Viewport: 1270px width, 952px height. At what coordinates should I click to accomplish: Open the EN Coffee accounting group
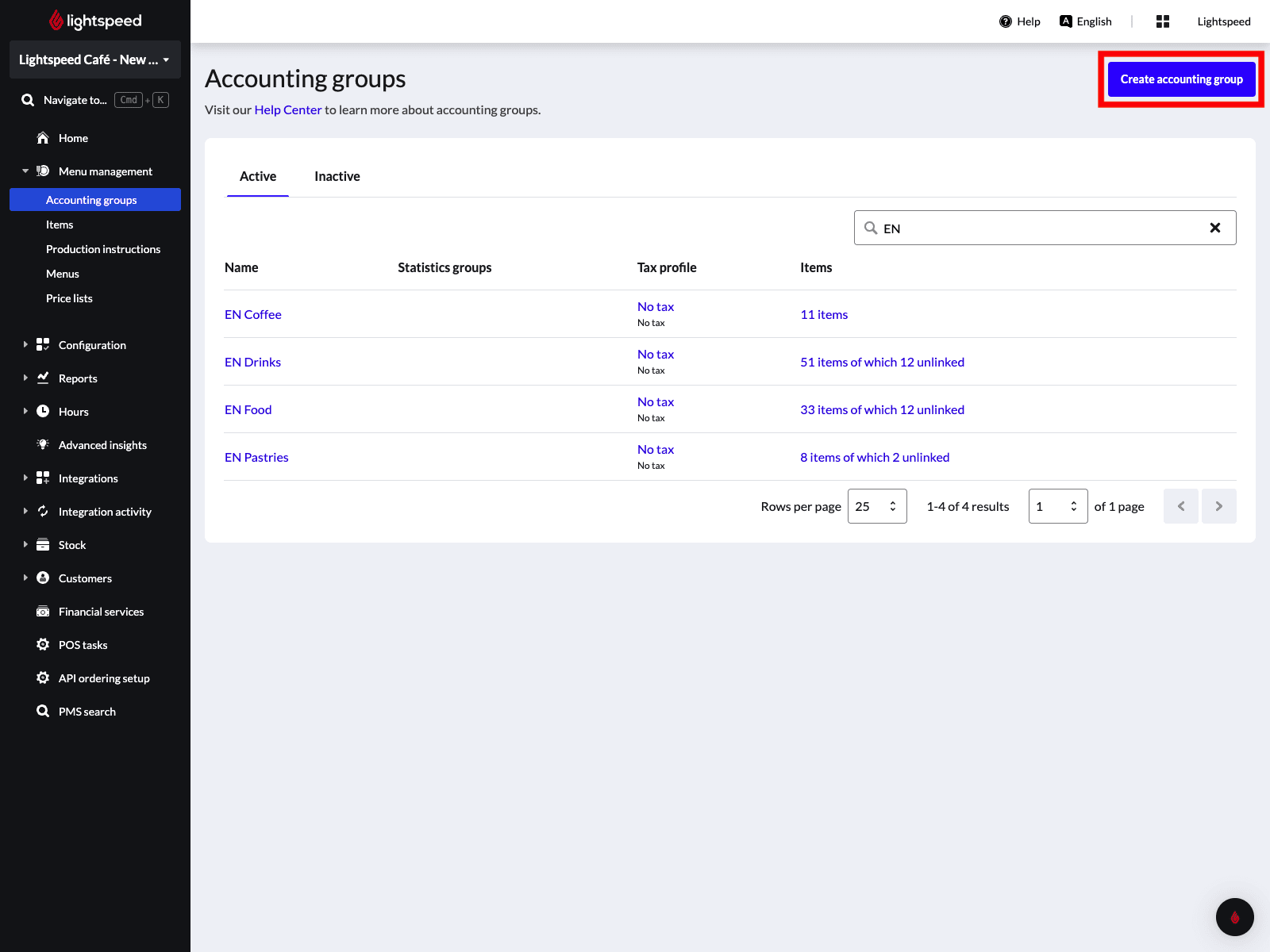(253, 314)
